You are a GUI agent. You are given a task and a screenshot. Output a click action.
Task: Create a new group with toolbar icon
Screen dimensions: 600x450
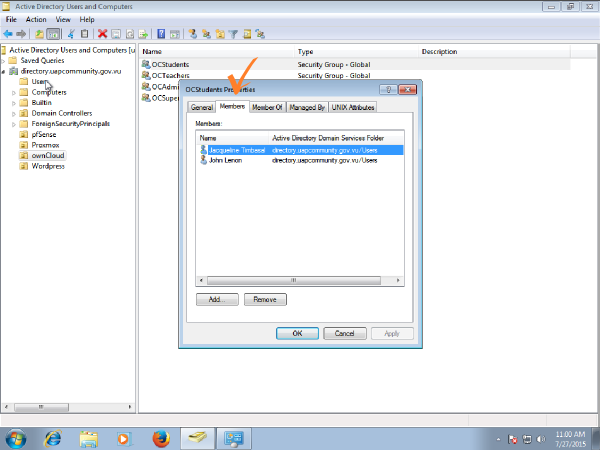click(x=206, y=34)
